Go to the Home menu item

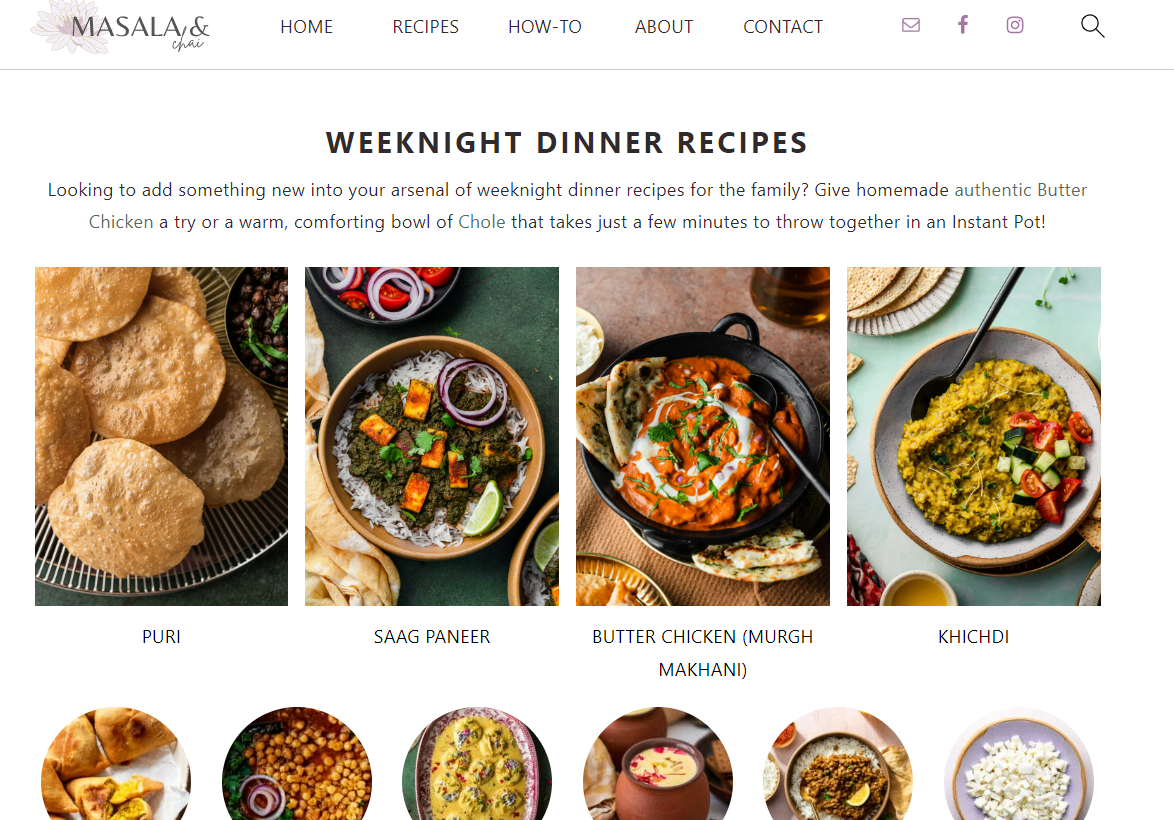(x=306, y=27)
